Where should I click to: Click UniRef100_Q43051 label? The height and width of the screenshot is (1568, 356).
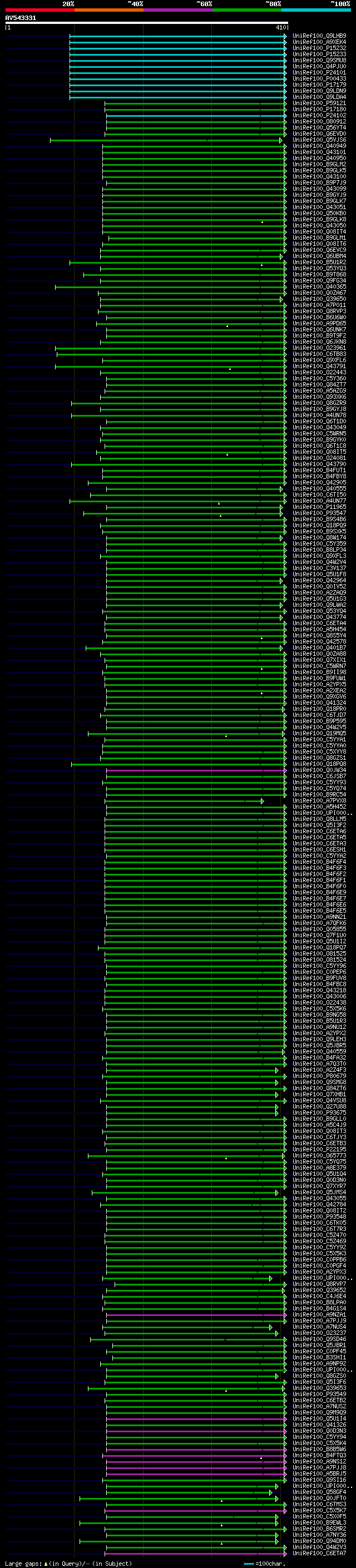(319, 207)
